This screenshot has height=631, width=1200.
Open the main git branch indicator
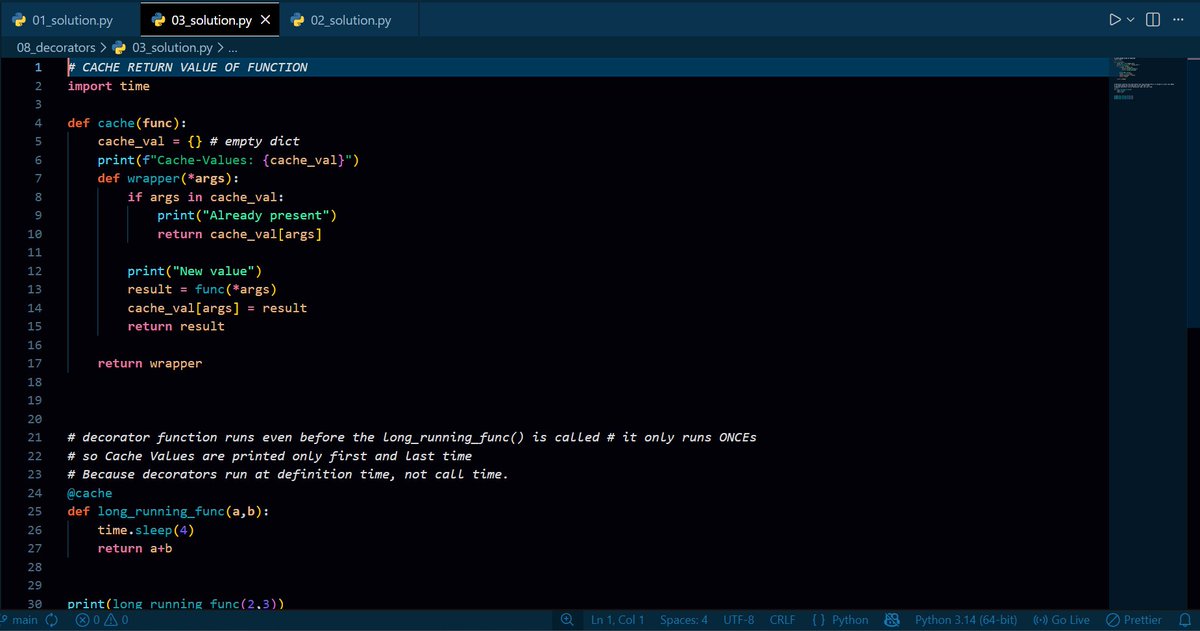pyautogui.click(x=18, y=620)
